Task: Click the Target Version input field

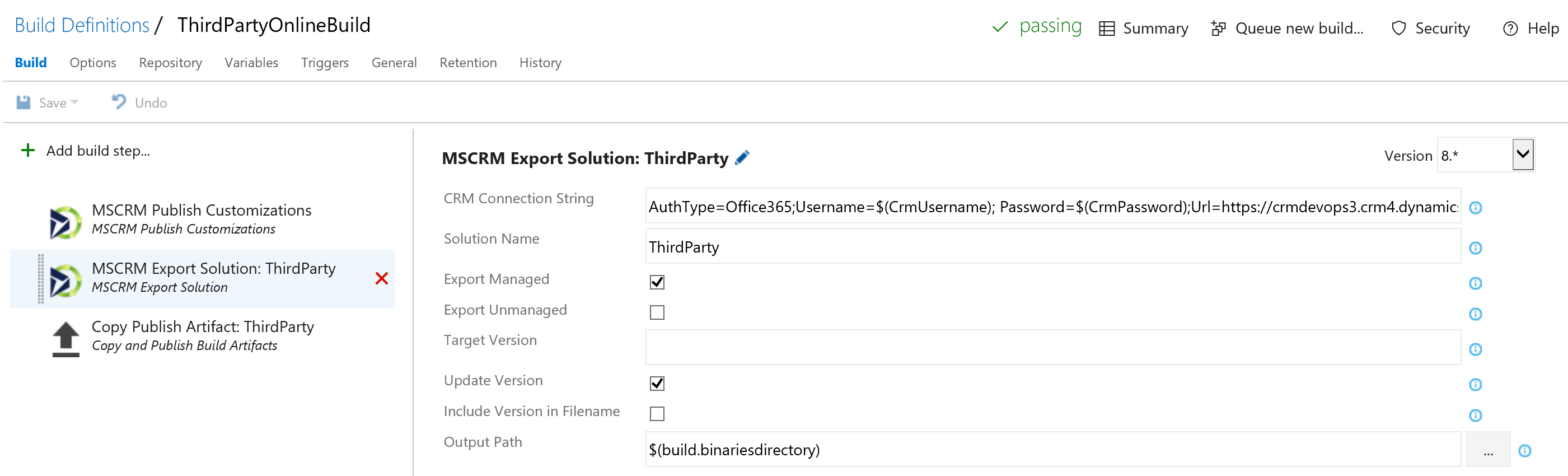Action: (x=1052, y=348)
